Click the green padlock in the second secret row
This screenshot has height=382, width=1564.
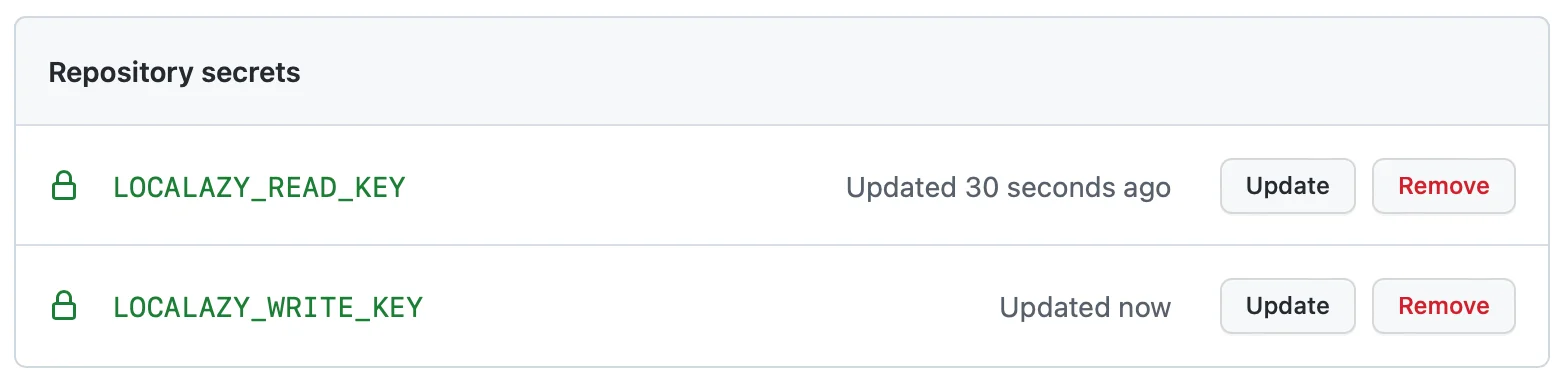(x=64, y=306)
